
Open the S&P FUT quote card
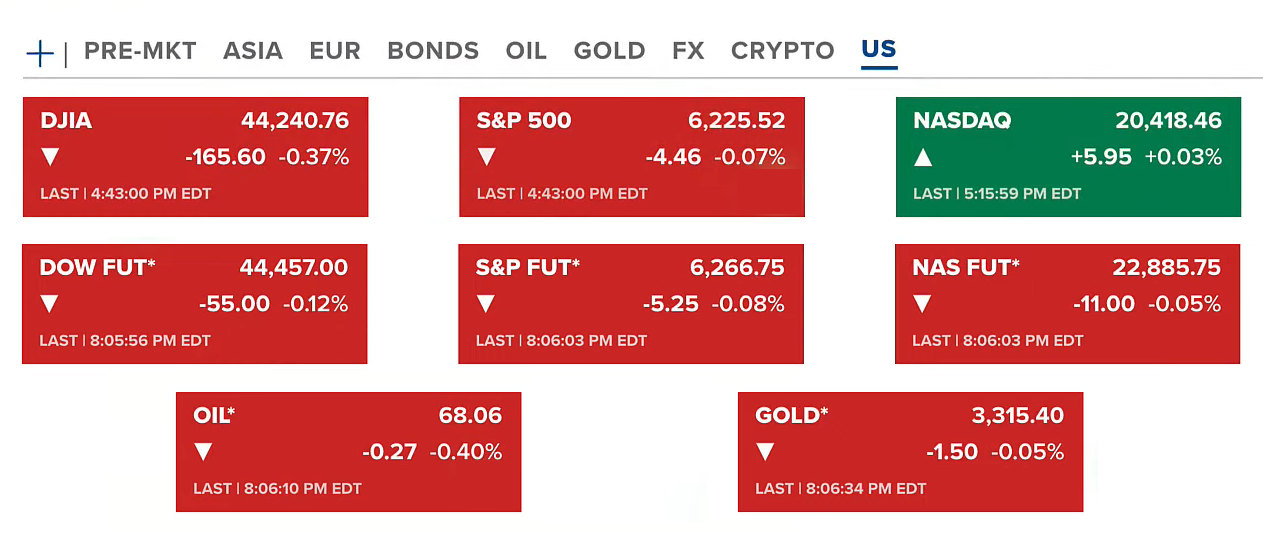(x=631, y=304)
